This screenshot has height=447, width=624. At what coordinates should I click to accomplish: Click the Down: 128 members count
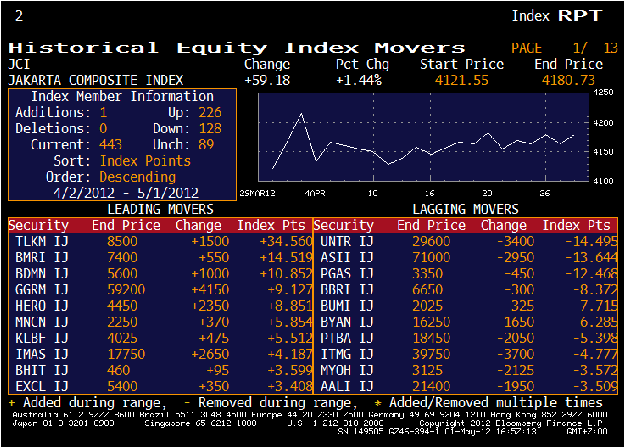(209, 129)
